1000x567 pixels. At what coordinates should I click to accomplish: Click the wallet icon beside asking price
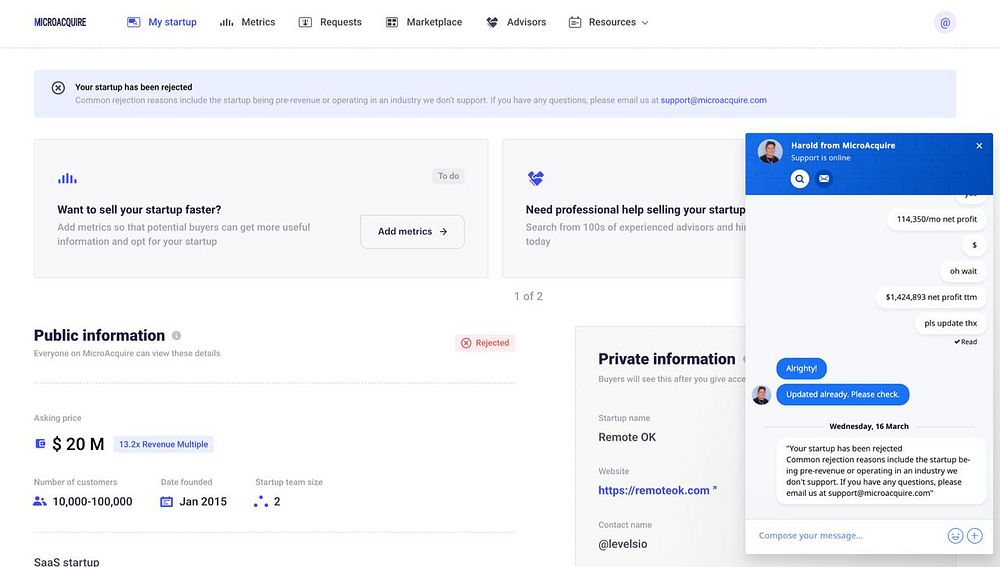40,444
